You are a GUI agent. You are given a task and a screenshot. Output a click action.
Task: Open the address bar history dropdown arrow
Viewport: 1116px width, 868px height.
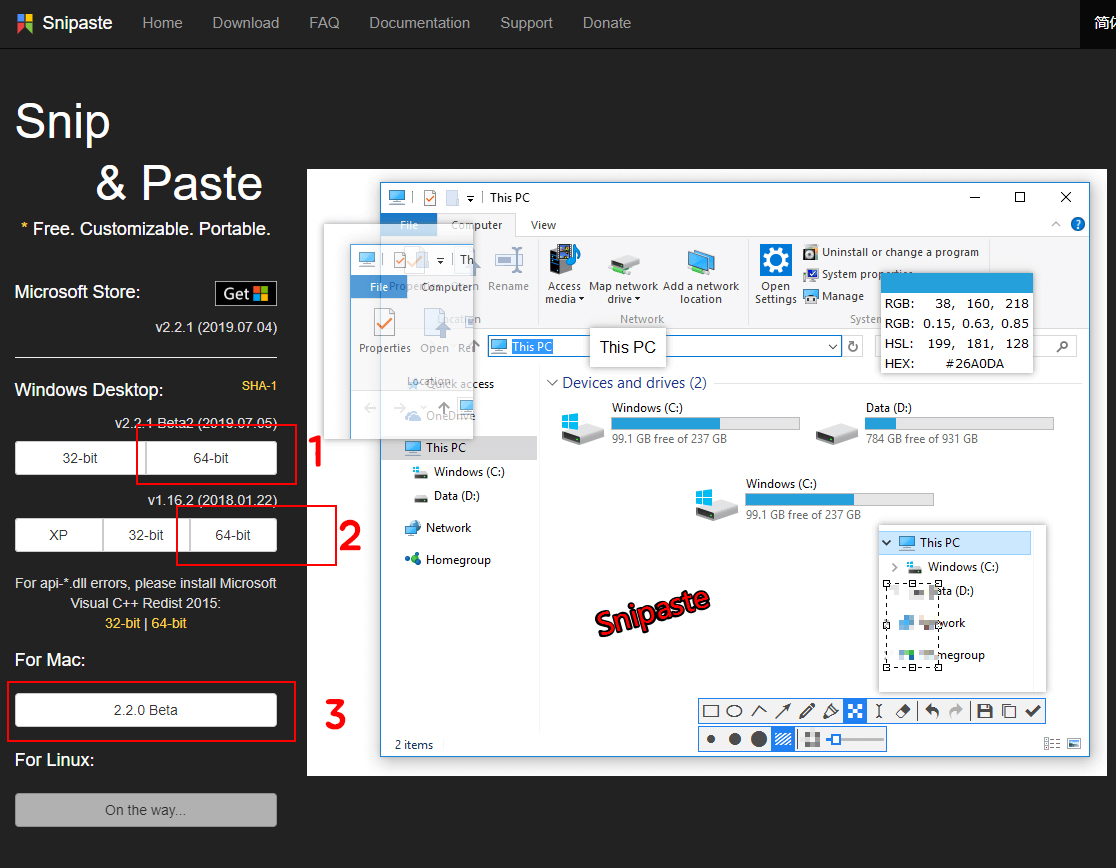click(x=833, y=346)
